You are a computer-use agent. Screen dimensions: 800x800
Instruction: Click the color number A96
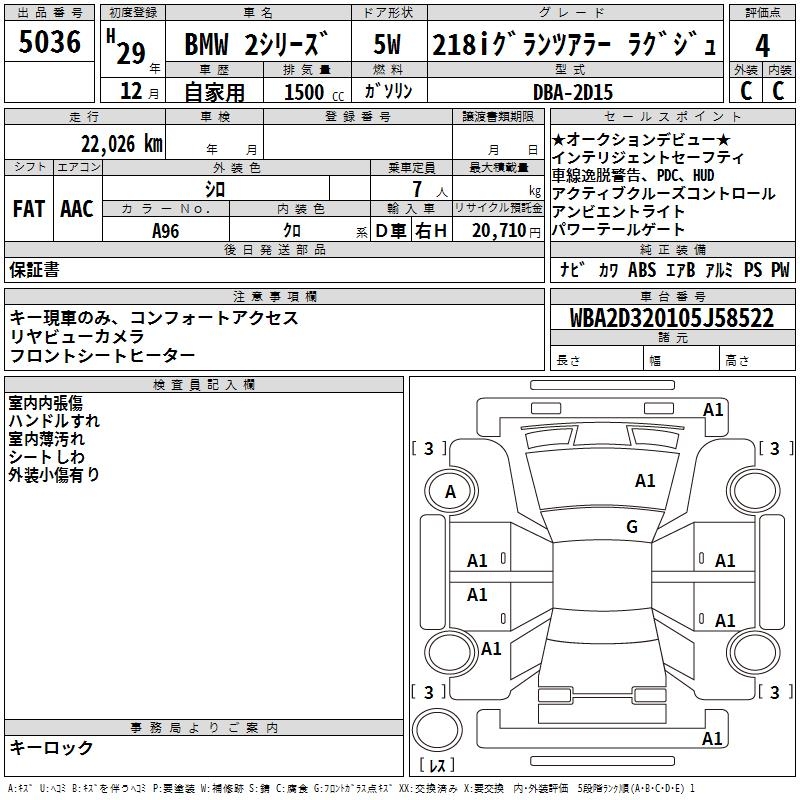coord(165,231)
